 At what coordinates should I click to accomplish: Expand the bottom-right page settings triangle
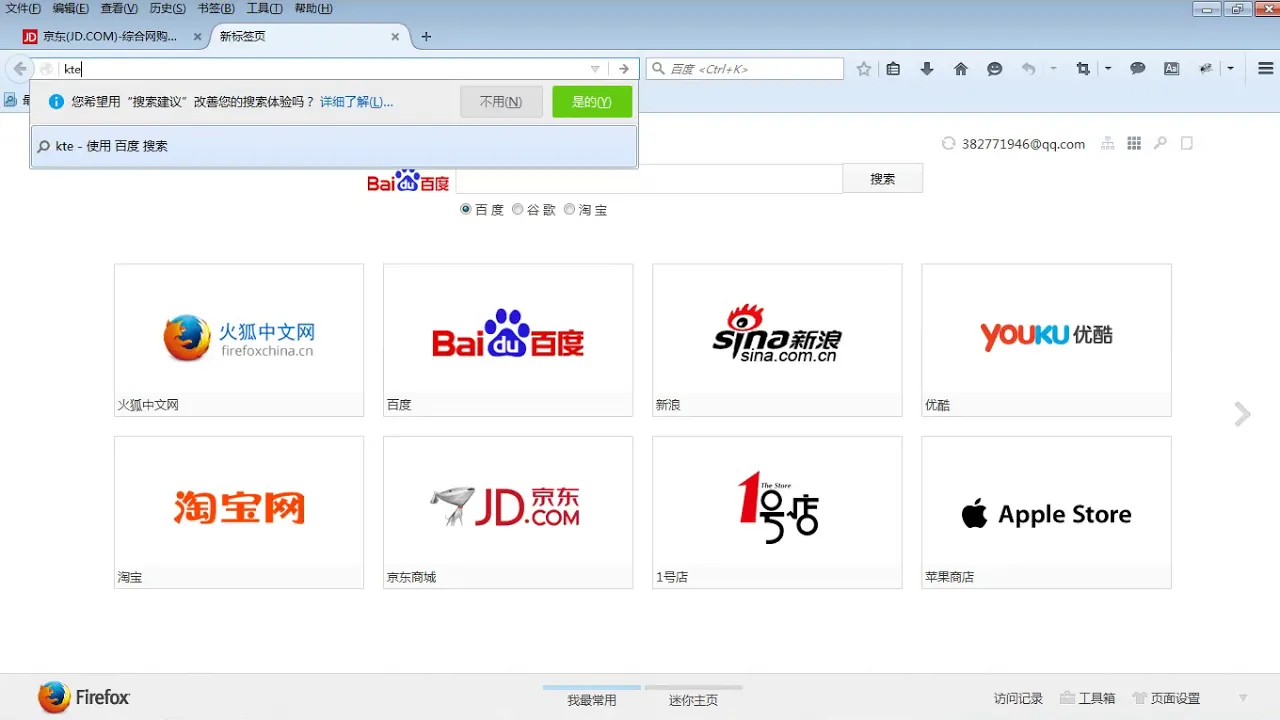click(1243, 698)
